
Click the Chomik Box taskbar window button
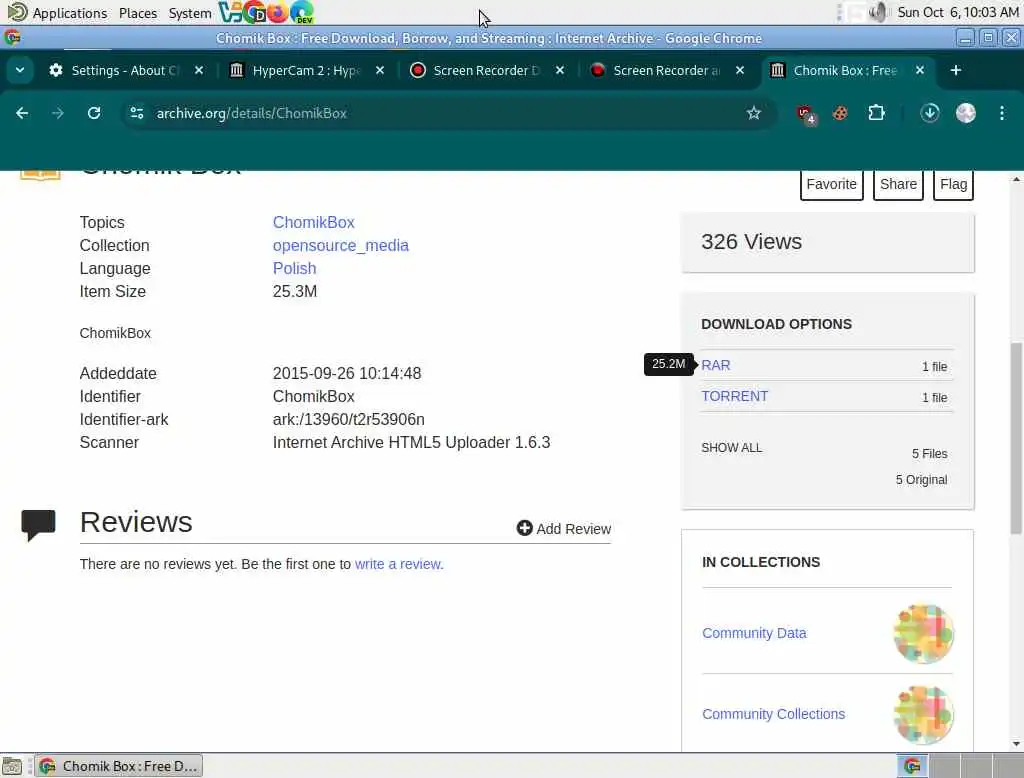click(x=118, y=766)
